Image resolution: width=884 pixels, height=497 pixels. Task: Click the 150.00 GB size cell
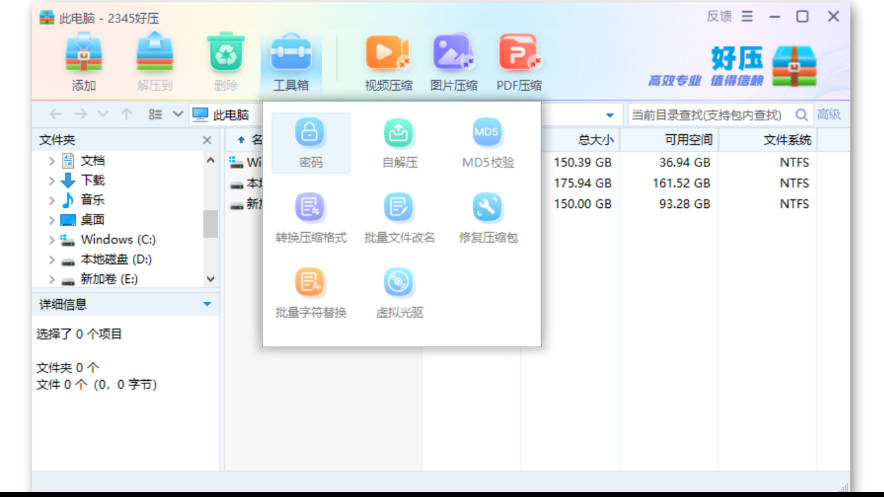click(x=582, y=204)
